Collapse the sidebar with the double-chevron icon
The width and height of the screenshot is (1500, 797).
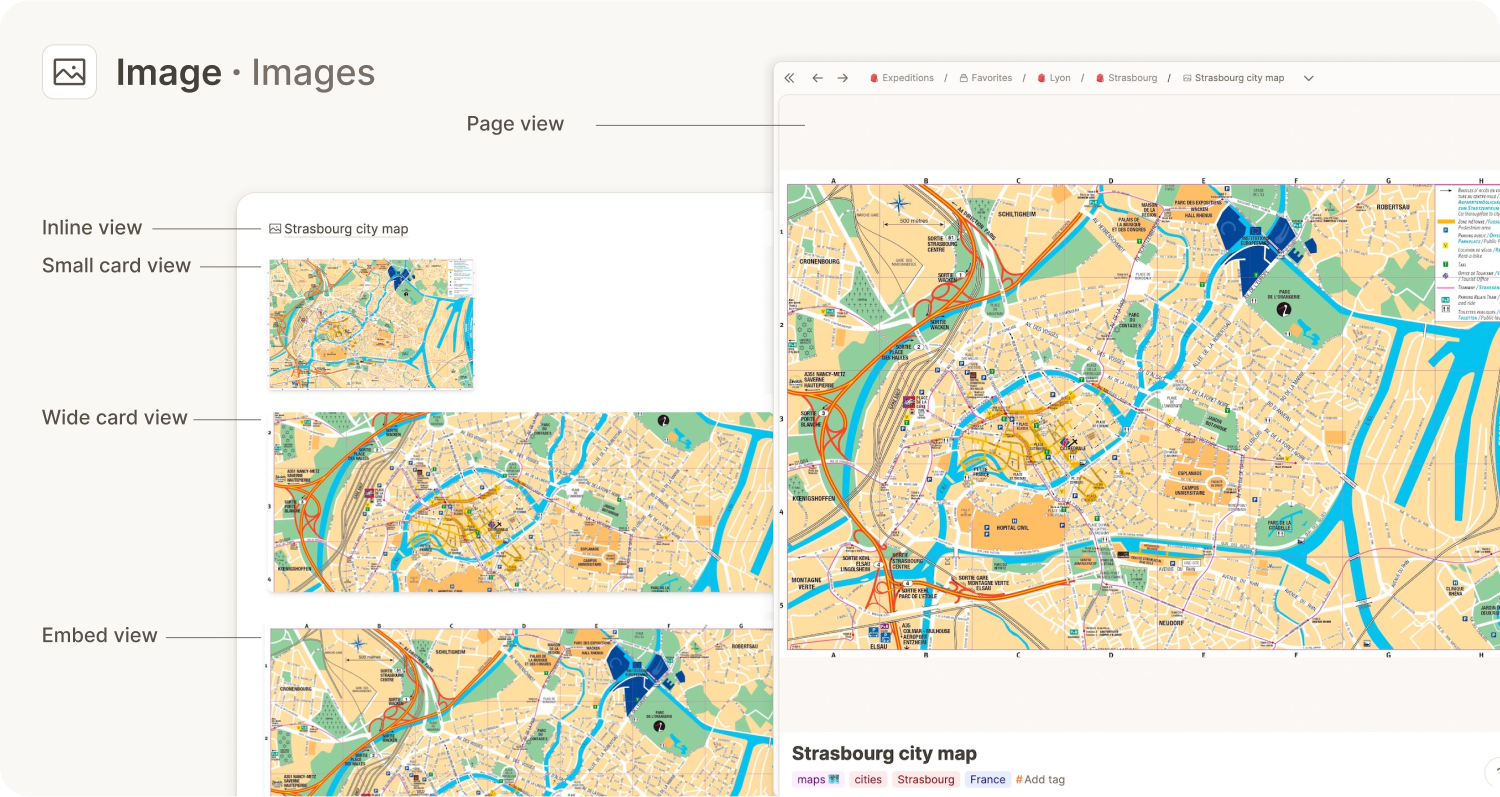pyautogui.click(x=789, y=78)
